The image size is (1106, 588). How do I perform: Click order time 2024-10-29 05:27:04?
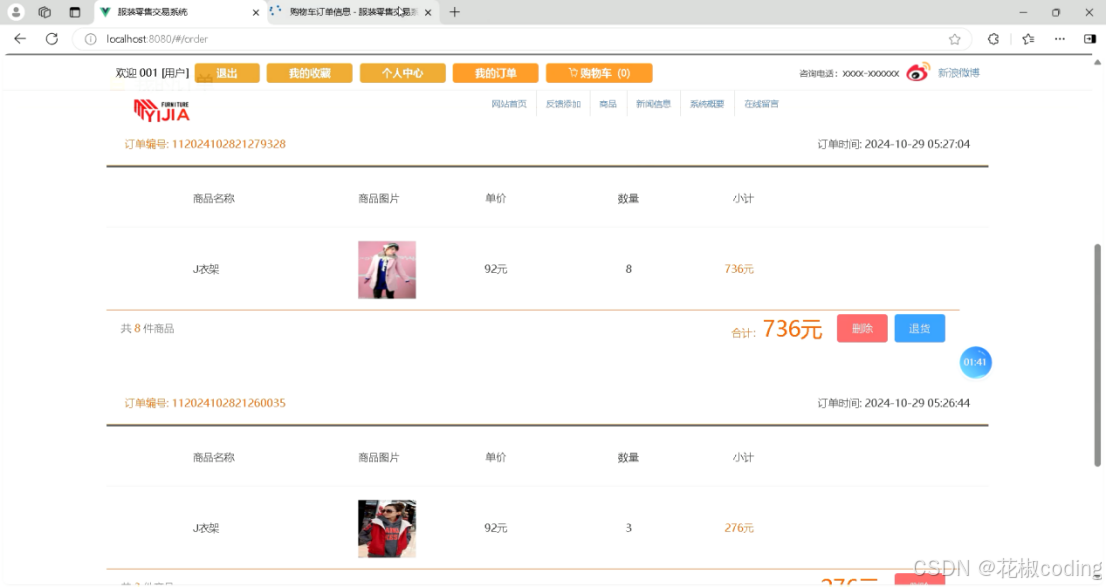917,144
